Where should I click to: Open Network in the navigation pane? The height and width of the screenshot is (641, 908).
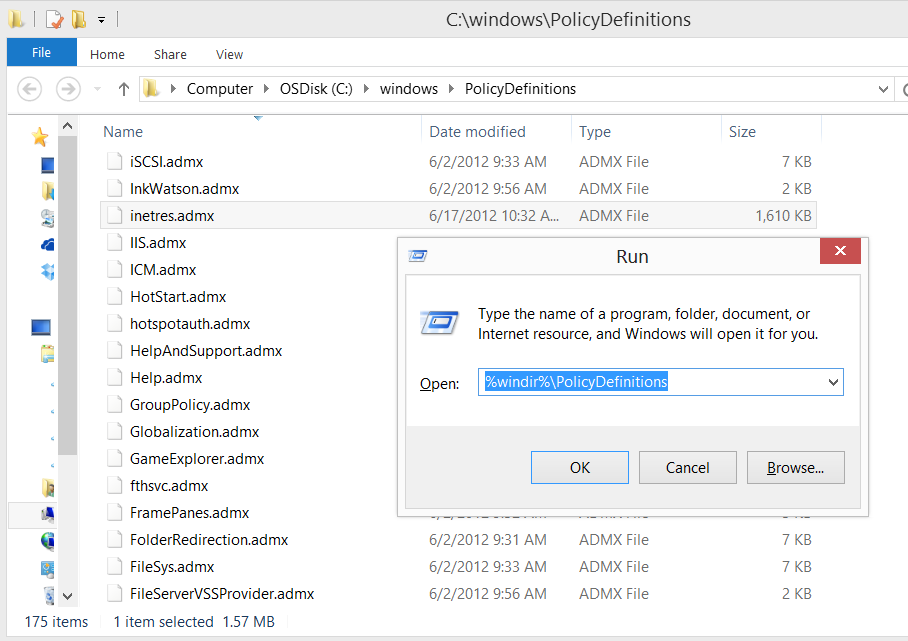click(x=47, y=541)
